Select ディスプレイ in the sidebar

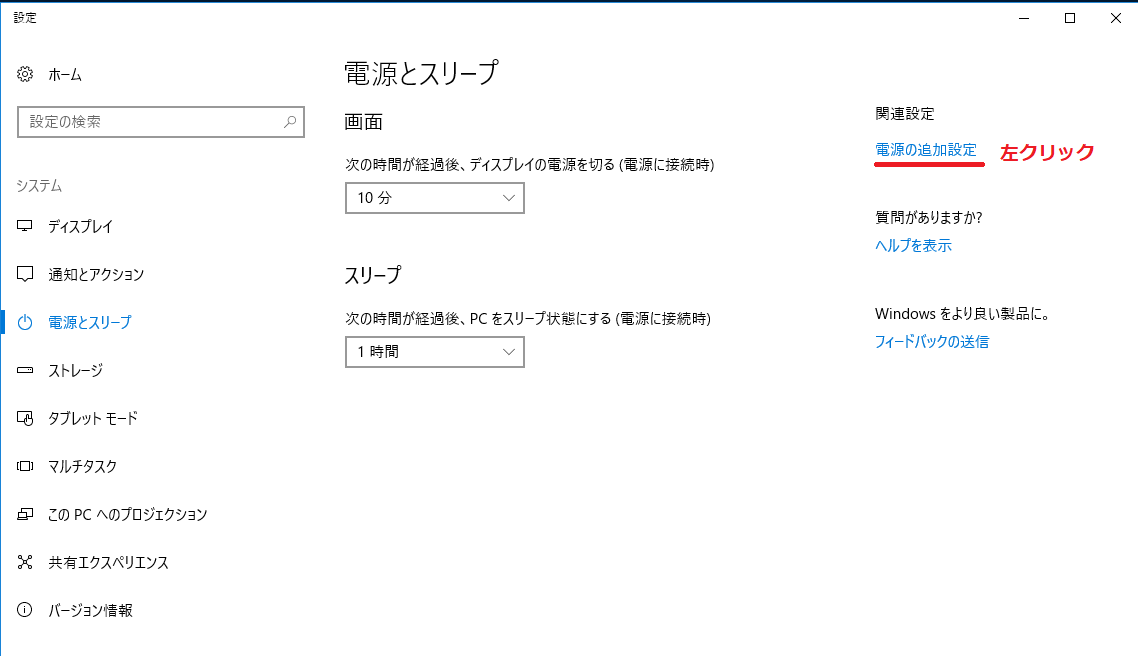(x=81, y=226)
